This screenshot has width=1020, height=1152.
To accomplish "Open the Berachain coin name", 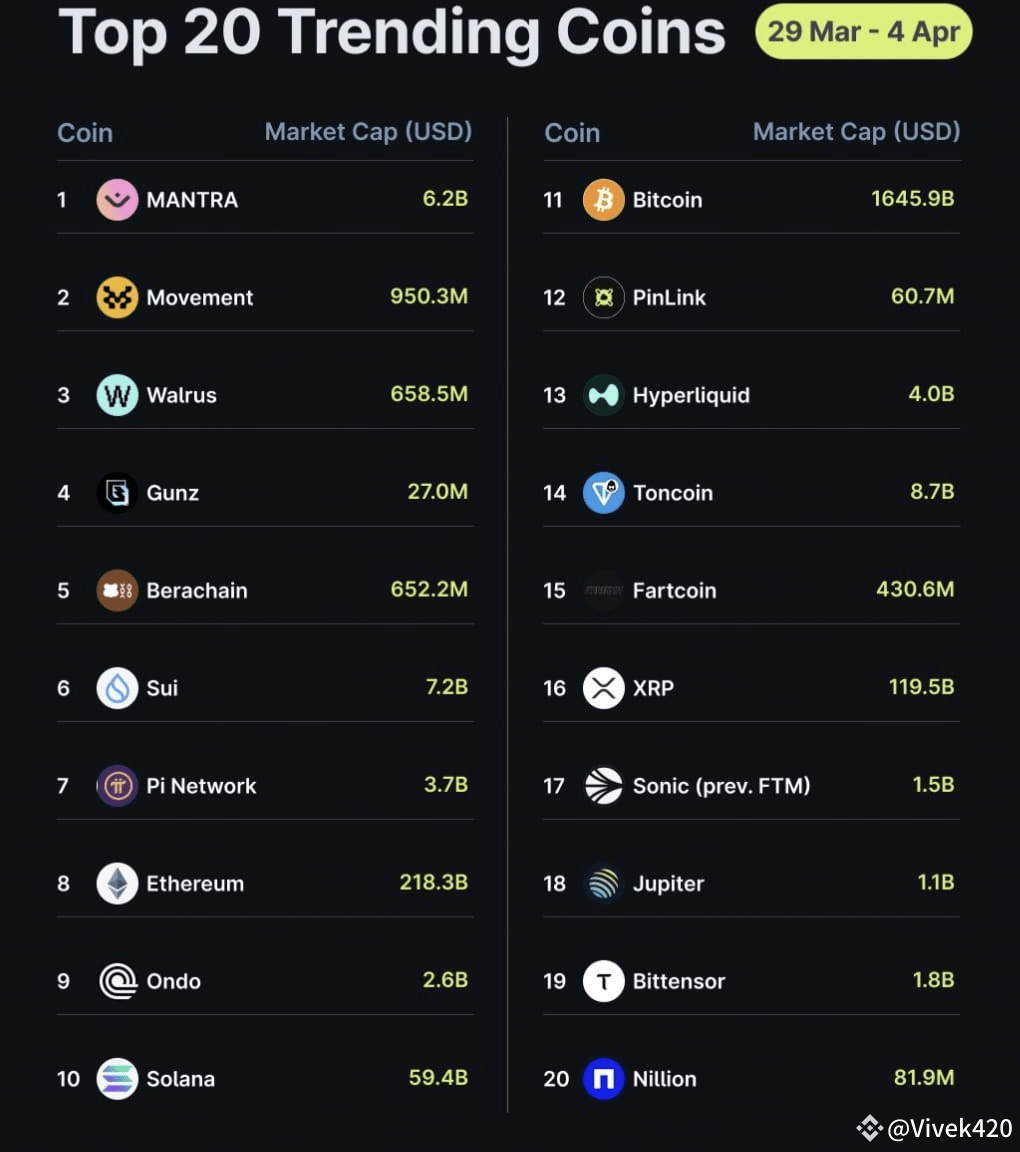I will 197,591.
